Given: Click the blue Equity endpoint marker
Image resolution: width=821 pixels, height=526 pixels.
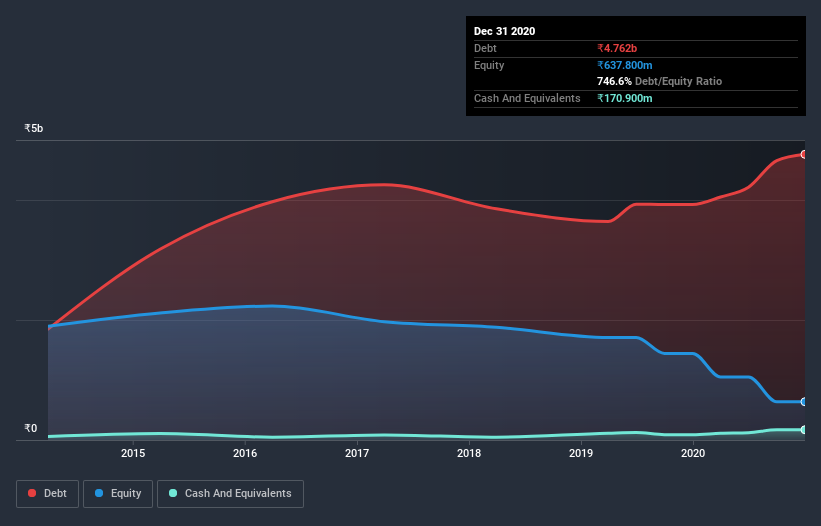Looking at the screenshot, I should point(804,402).
